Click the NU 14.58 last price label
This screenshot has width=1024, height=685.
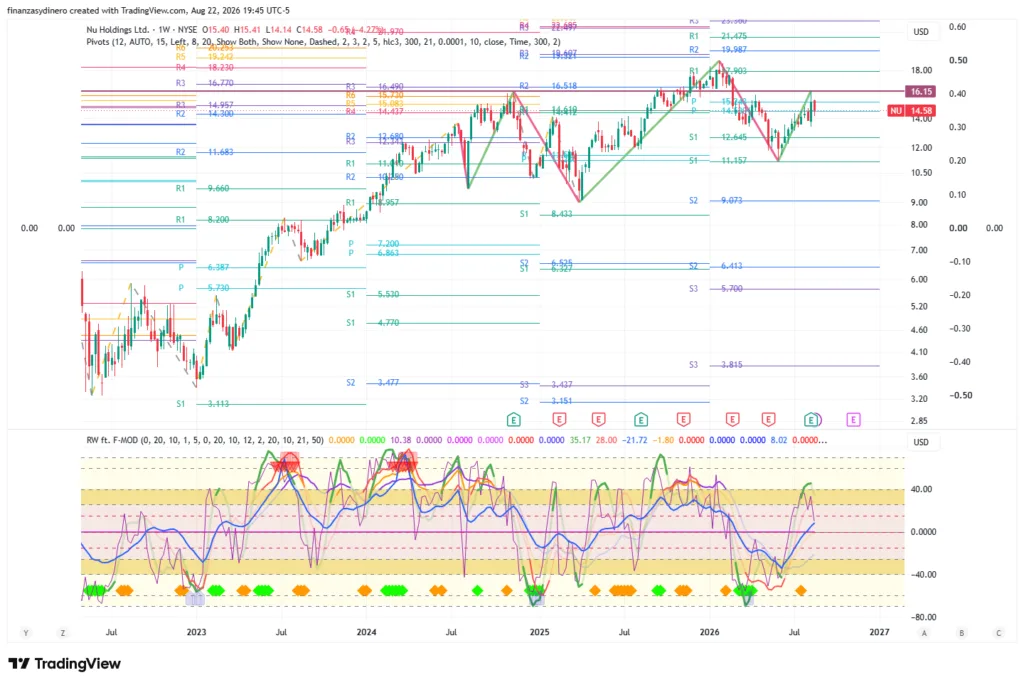click(912, 111)
